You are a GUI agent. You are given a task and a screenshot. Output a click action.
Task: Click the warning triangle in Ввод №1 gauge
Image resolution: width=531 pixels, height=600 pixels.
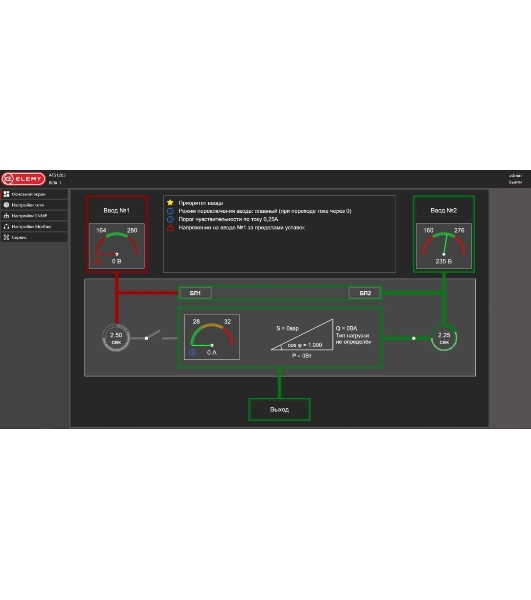coord(98,261)
